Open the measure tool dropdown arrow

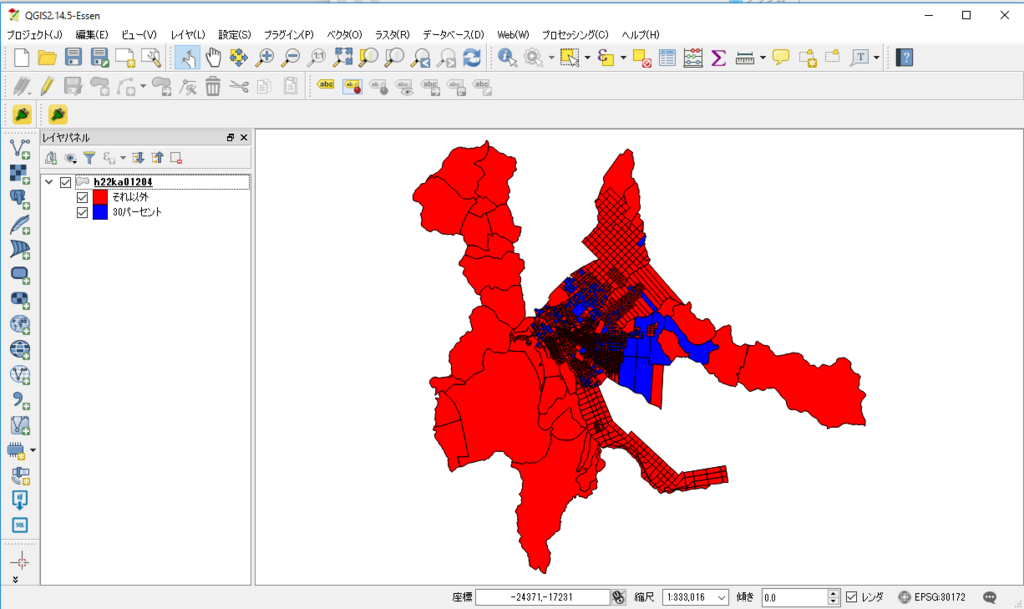763,57
